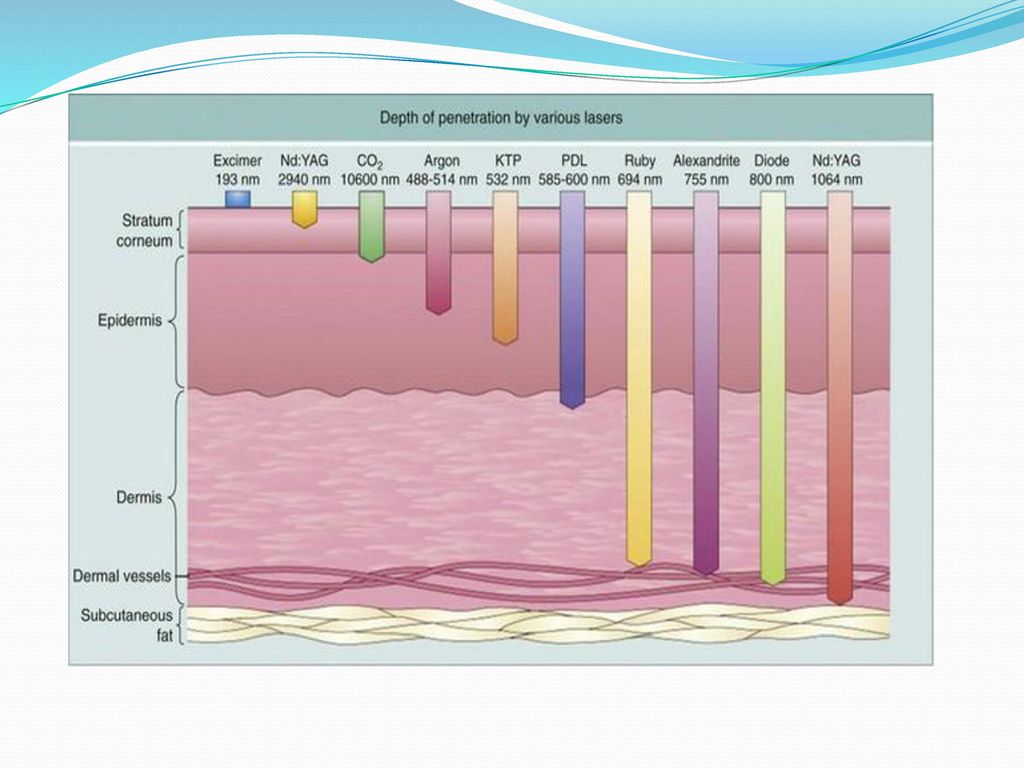This screenshot has height=768, width=1024.
Task: Select the light green Diode laser bar
Action: click(773, 388)
